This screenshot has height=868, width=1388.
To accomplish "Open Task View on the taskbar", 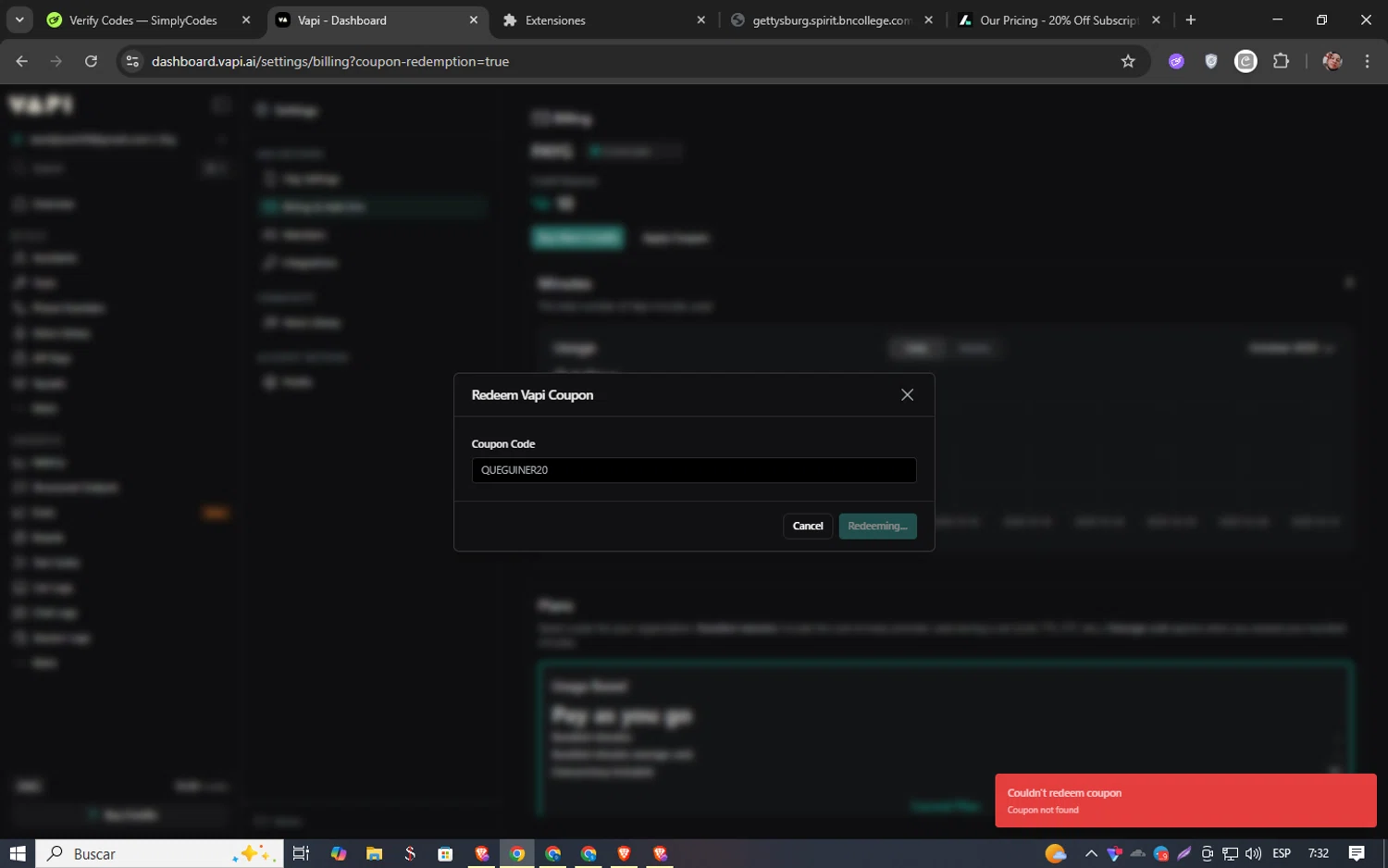I will pos(301,853).
